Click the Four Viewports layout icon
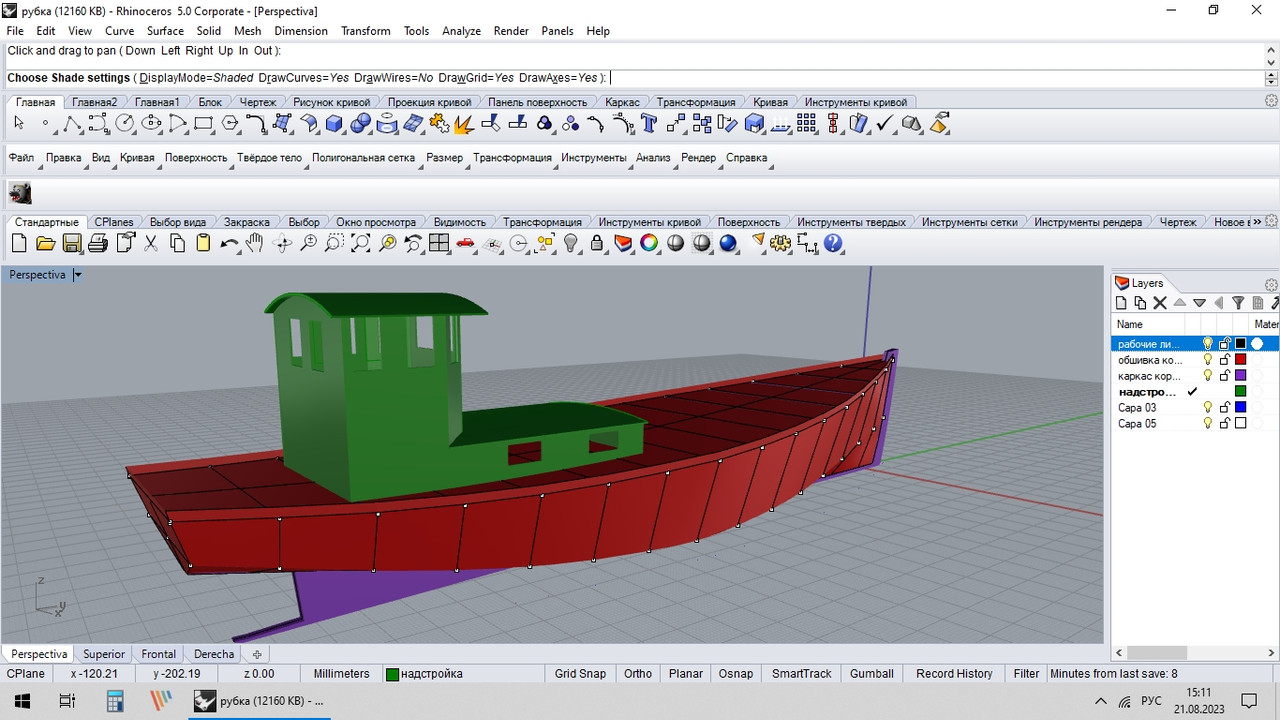Image resolution: width=1280 pixels, height=720 pixels. point(439,243)
